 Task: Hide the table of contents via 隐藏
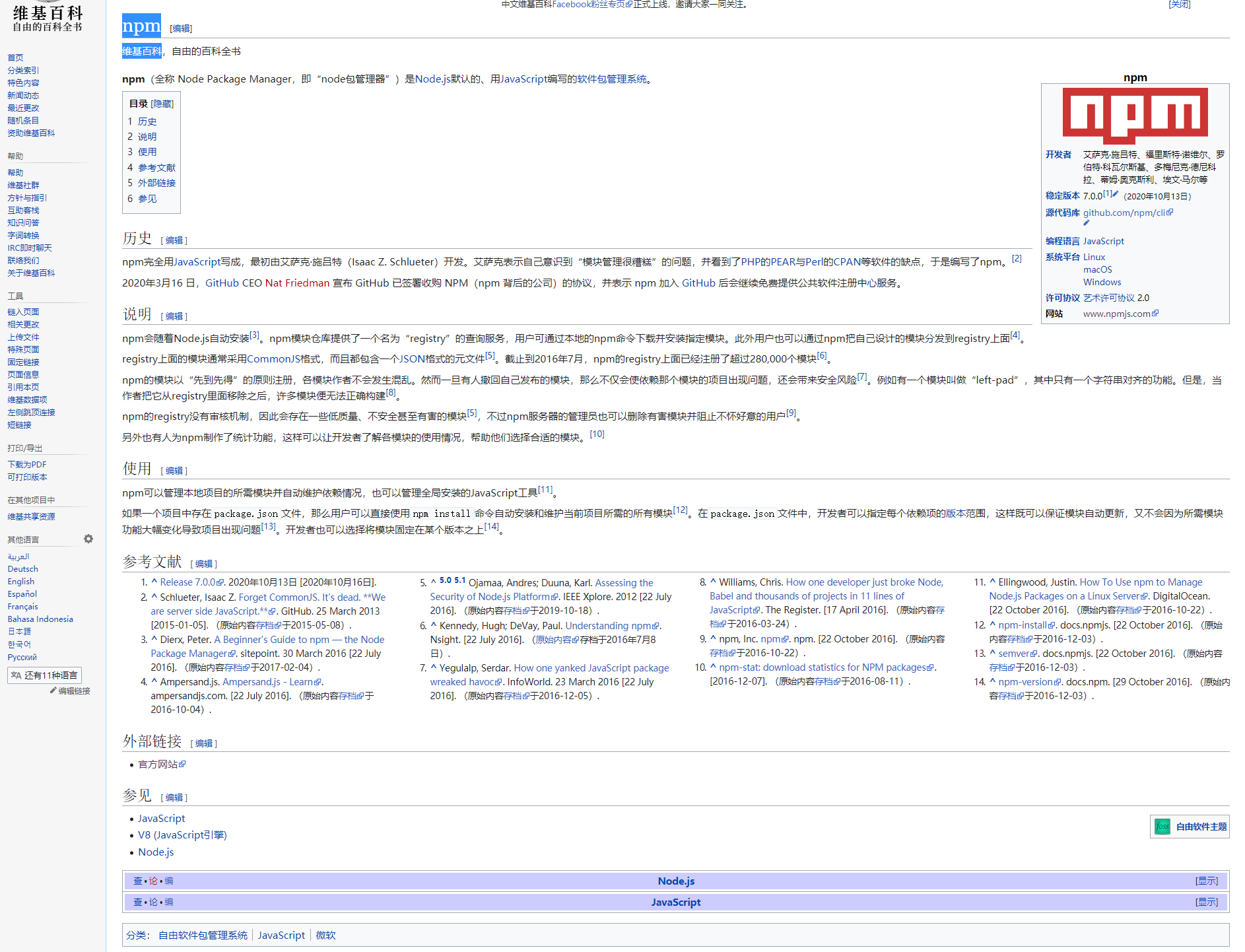[x=162, y=104]
